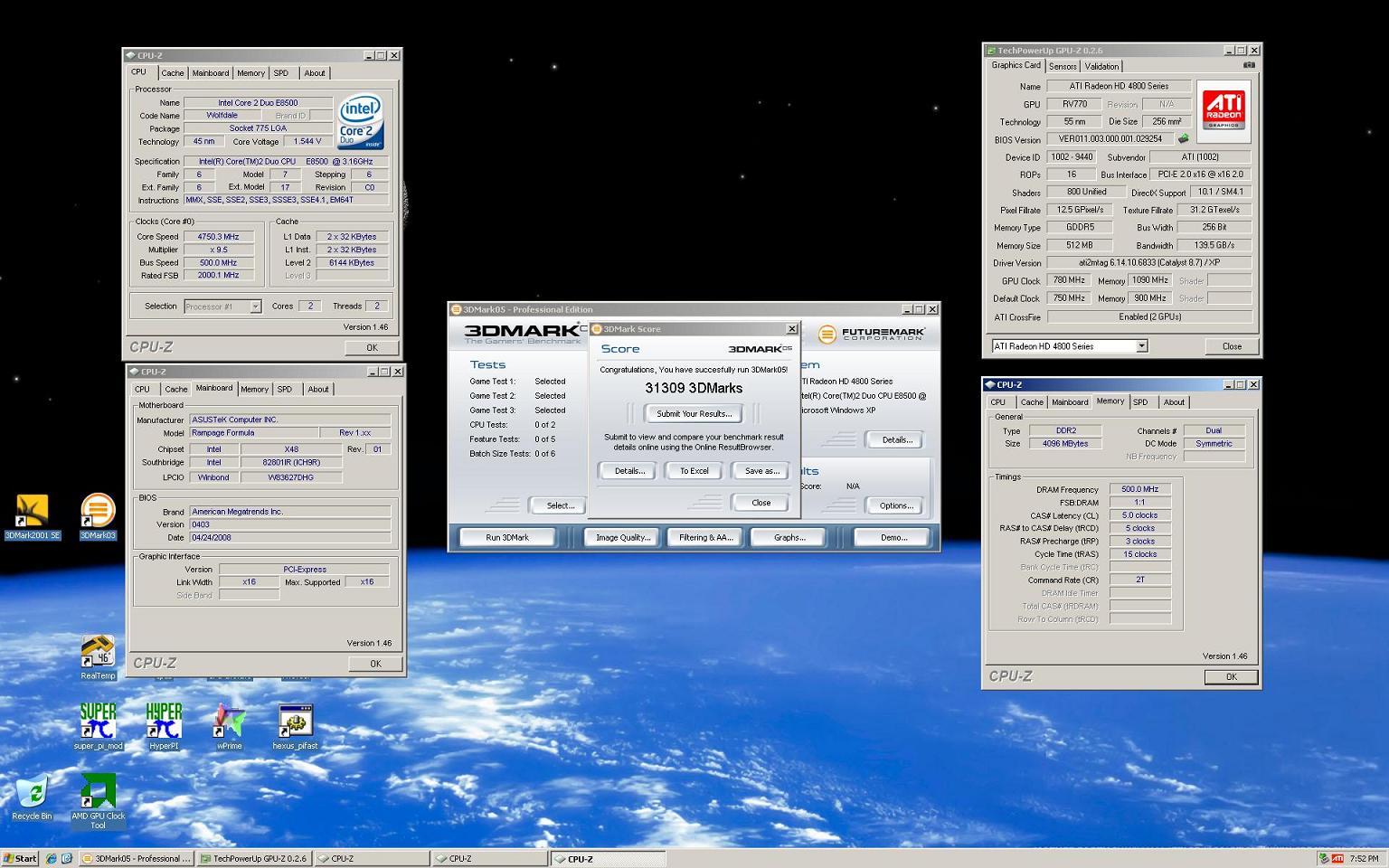Open the 3DMark03 desktop shortcut
This screenshot has height=868, width=1389.
pyautogui.click(x=98, y=516)
